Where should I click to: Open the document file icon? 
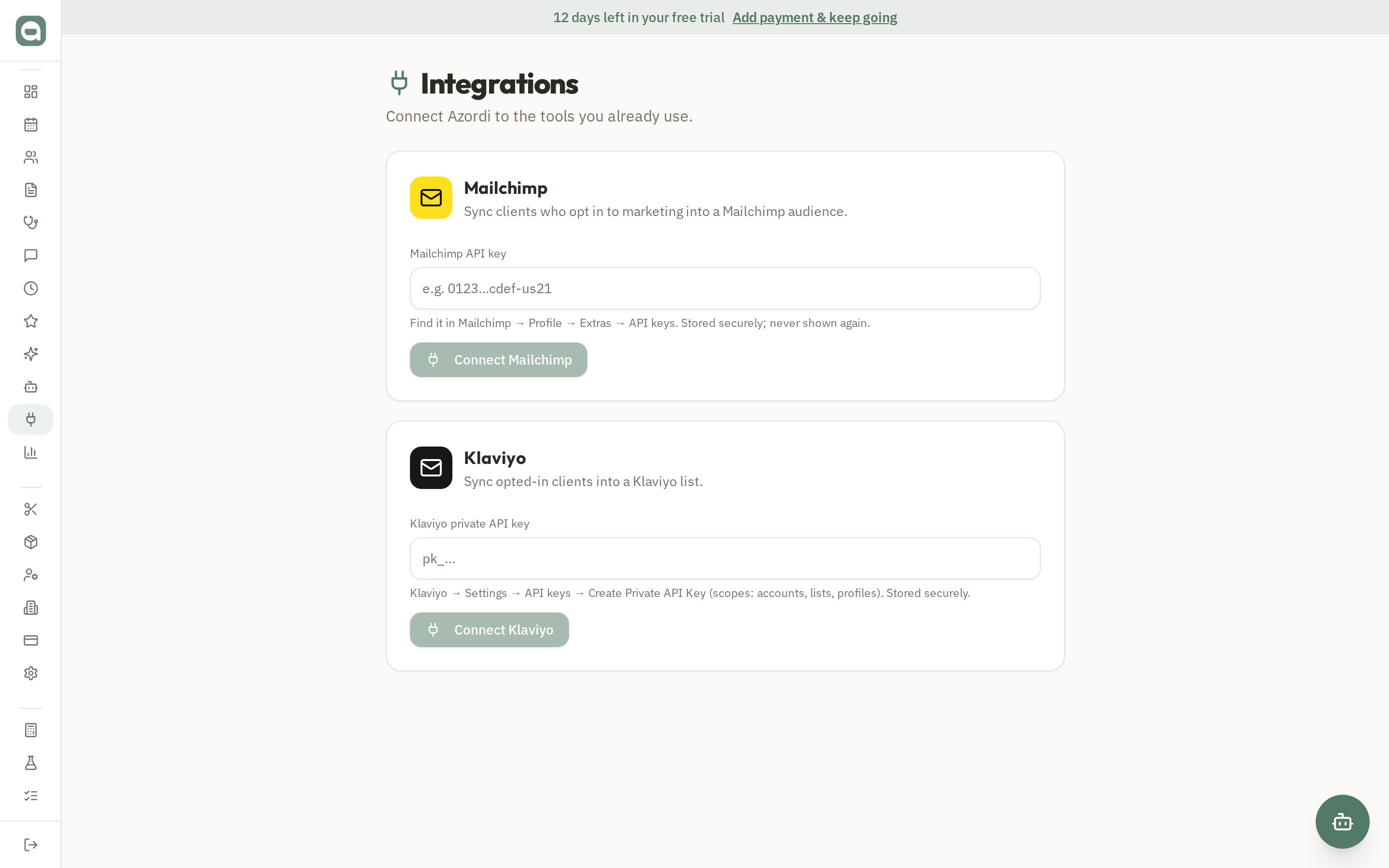tap(30, 190)
